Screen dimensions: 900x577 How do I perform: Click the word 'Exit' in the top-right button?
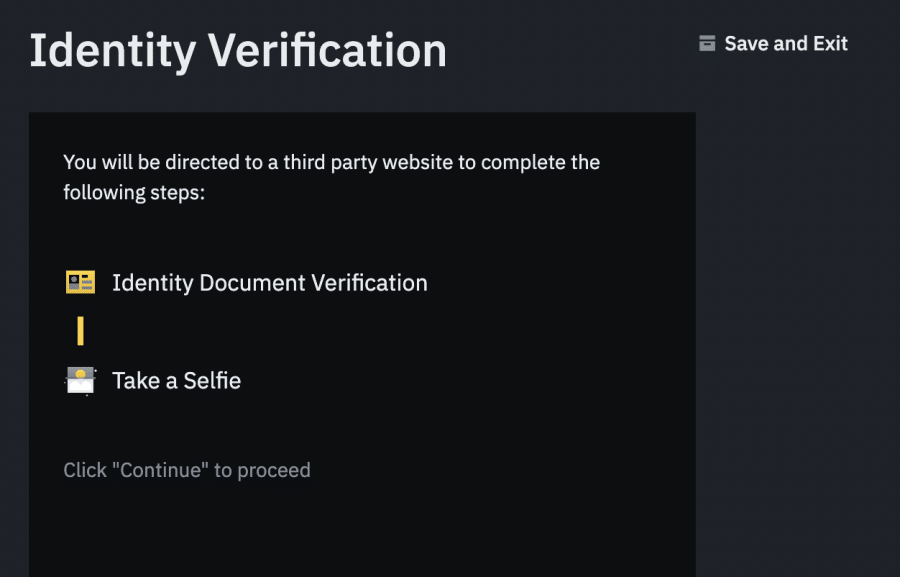pyautogui.click(x=829, y=44)
